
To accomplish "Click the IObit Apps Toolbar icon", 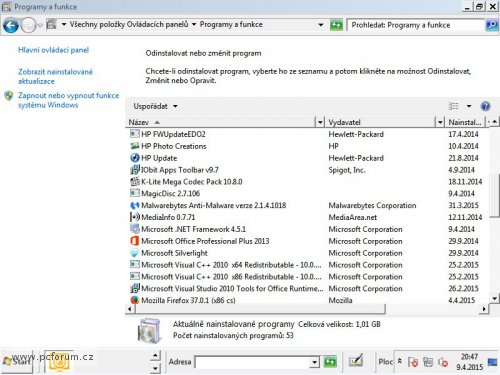I will tap(135, 170).
